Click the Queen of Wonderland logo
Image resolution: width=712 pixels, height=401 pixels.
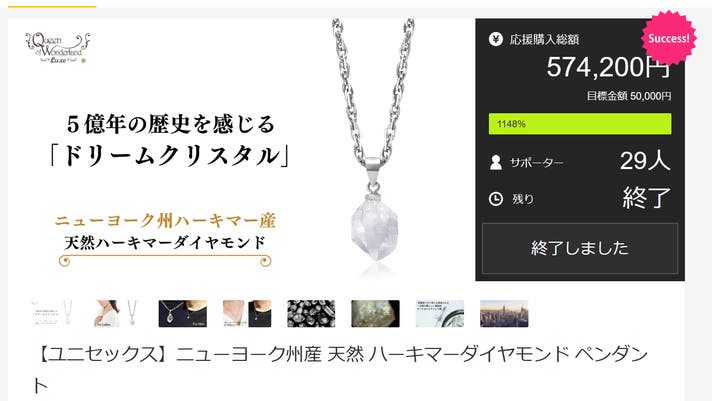(58, 48)
